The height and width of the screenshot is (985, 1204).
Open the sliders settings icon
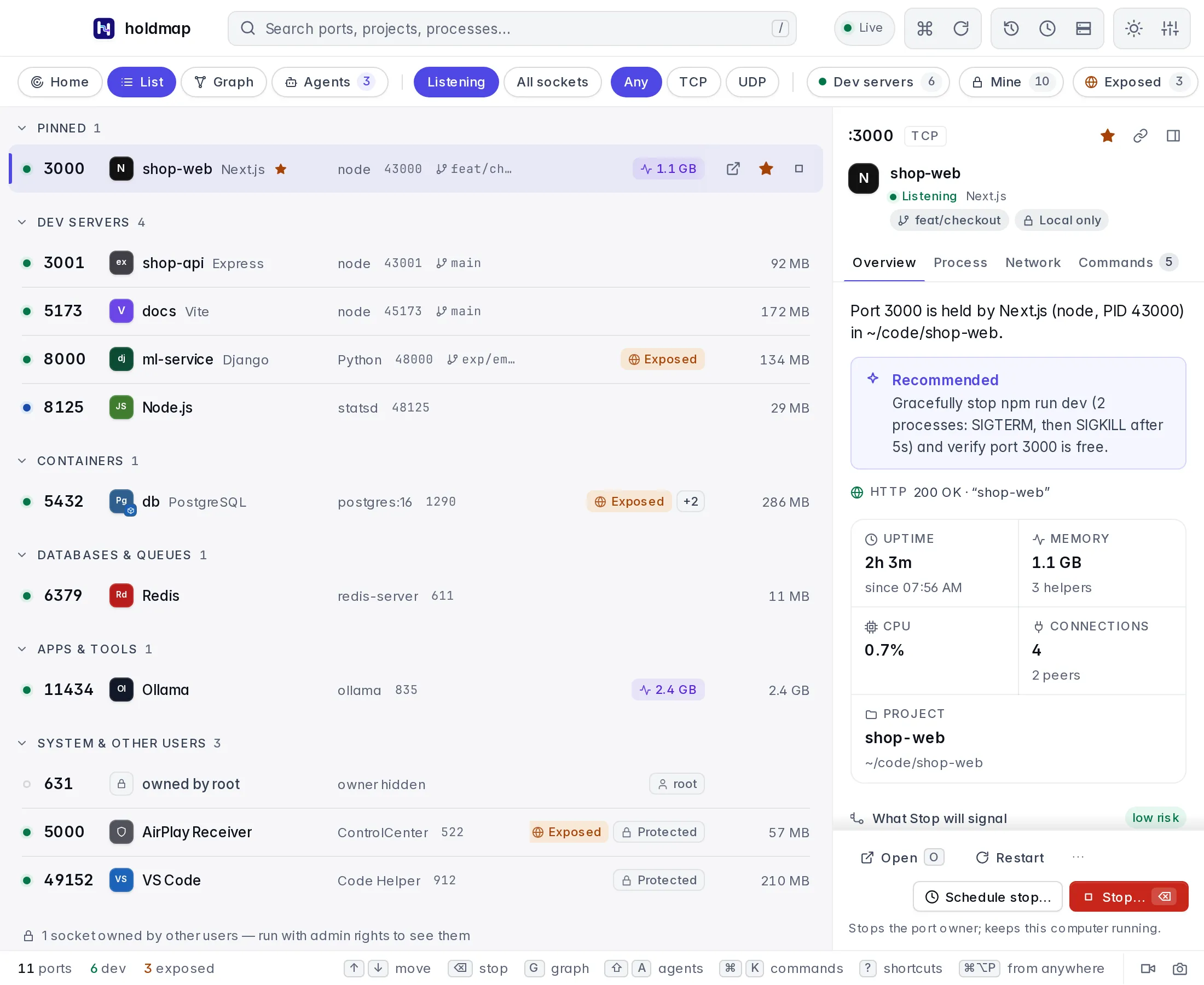click(x=1170, y=28)
